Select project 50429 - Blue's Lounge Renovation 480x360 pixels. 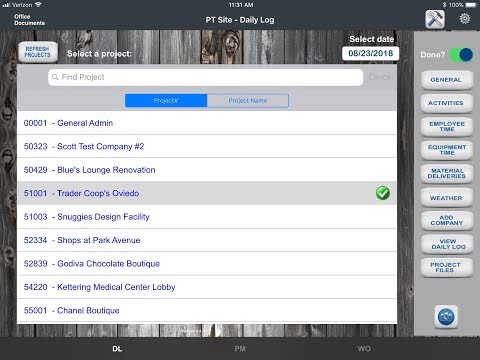[x=207, y=170]
